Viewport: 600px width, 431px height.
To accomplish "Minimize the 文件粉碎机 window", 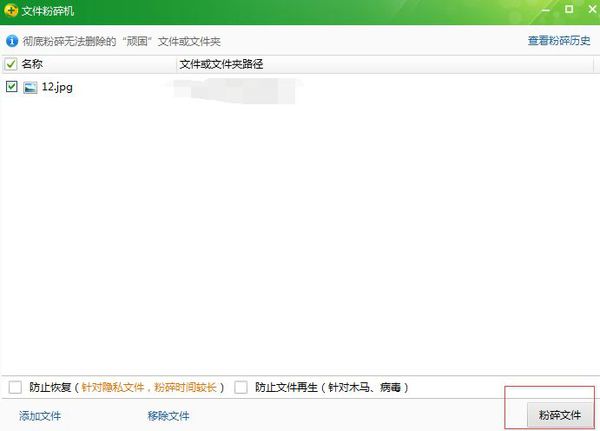I will pos(546,10).
